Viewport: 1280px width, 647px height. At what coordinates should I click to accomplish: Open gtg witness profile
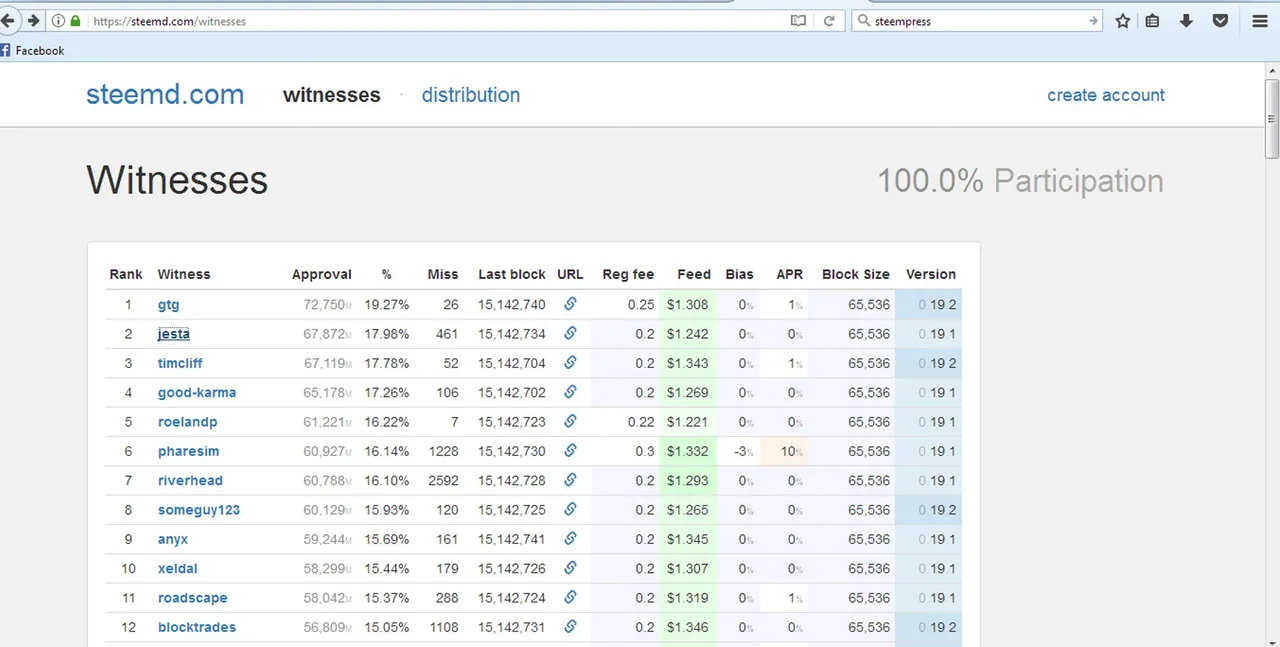click(x=169, y=304)
